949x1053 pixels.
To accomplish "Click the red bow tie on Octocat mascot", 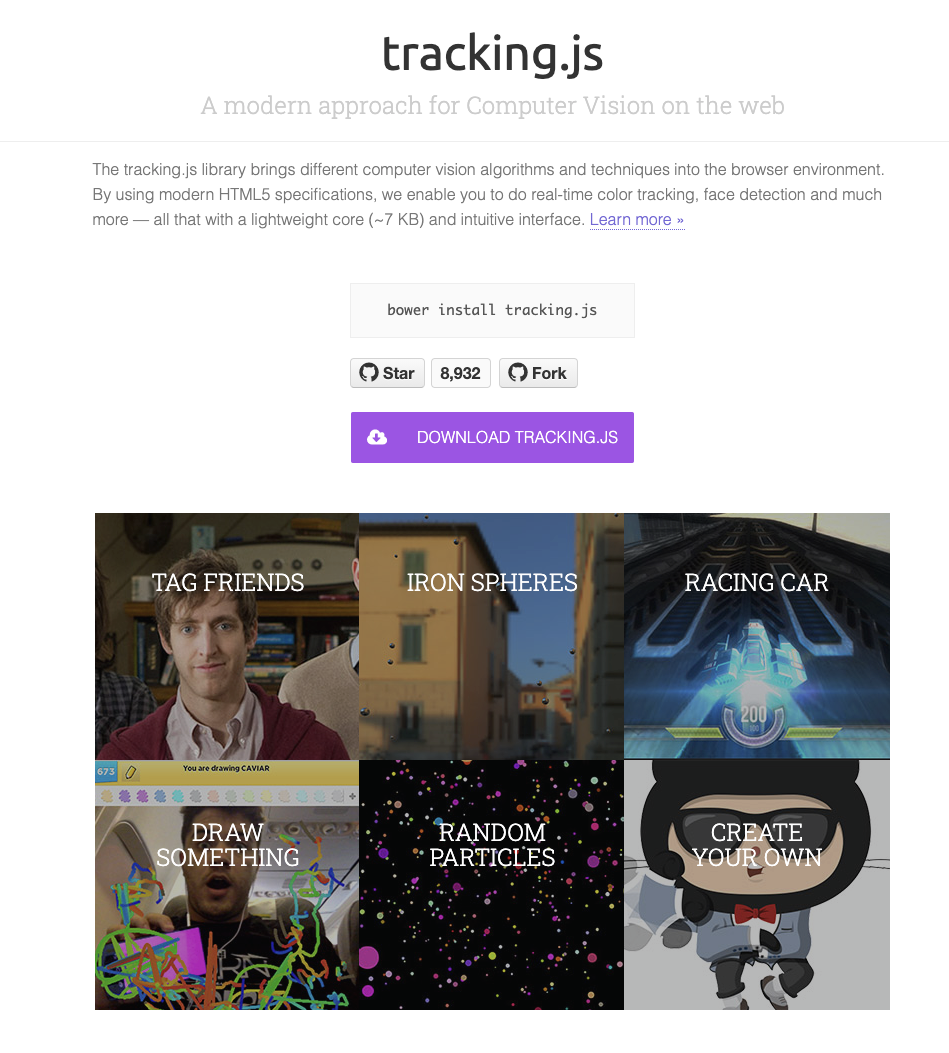I will pyautogui.click(x=755, y=914).
